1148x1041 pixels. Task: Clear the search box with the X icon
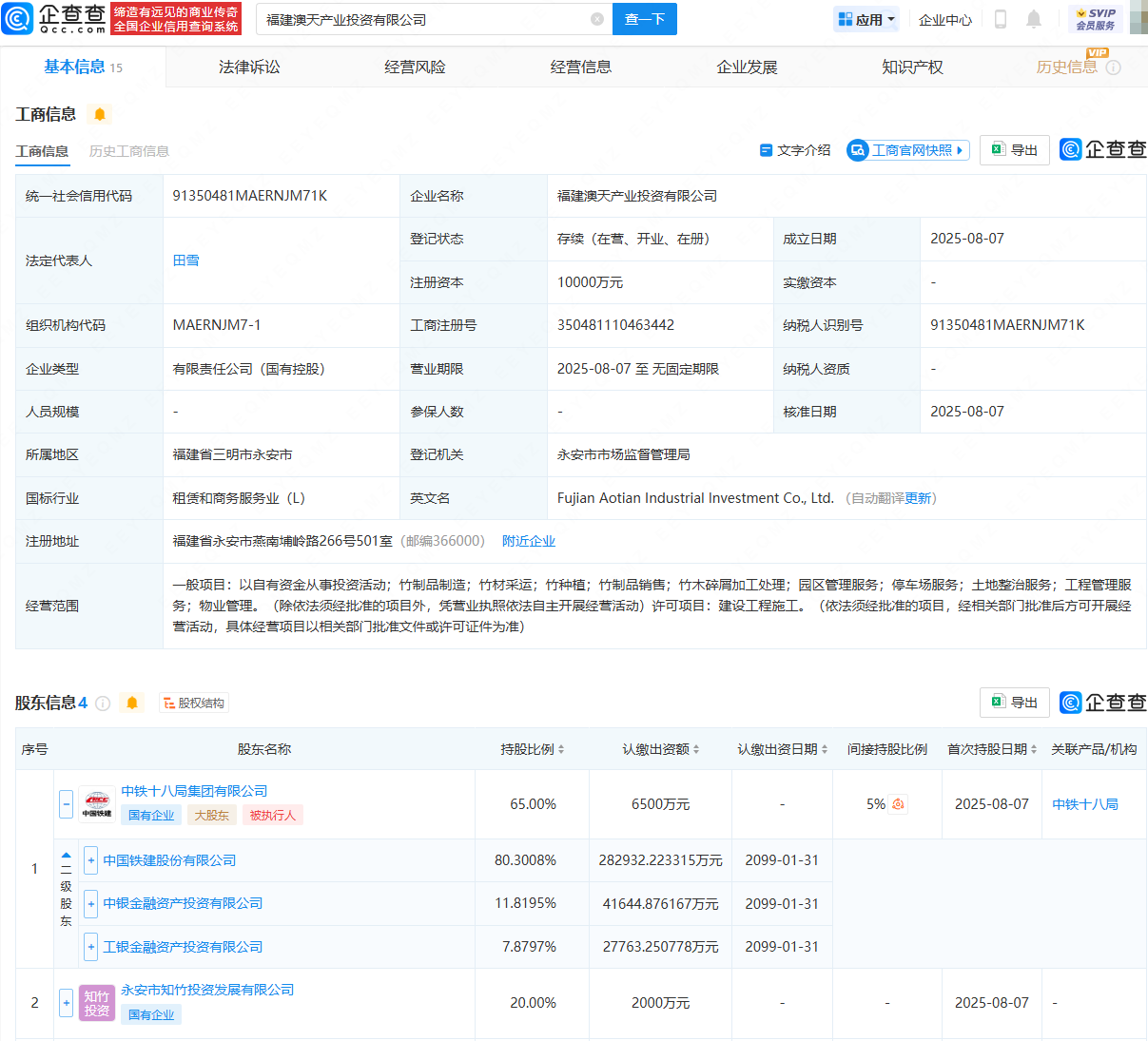pyautogui.click(x=597, y=19)
